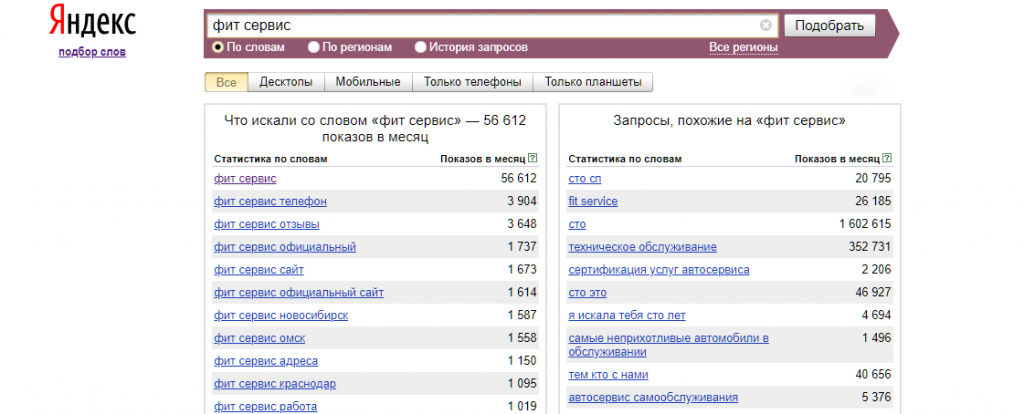Screen dimensions: 1024x414
Task: Select the '1 602 615' impressions value
Action: point(865,224)
